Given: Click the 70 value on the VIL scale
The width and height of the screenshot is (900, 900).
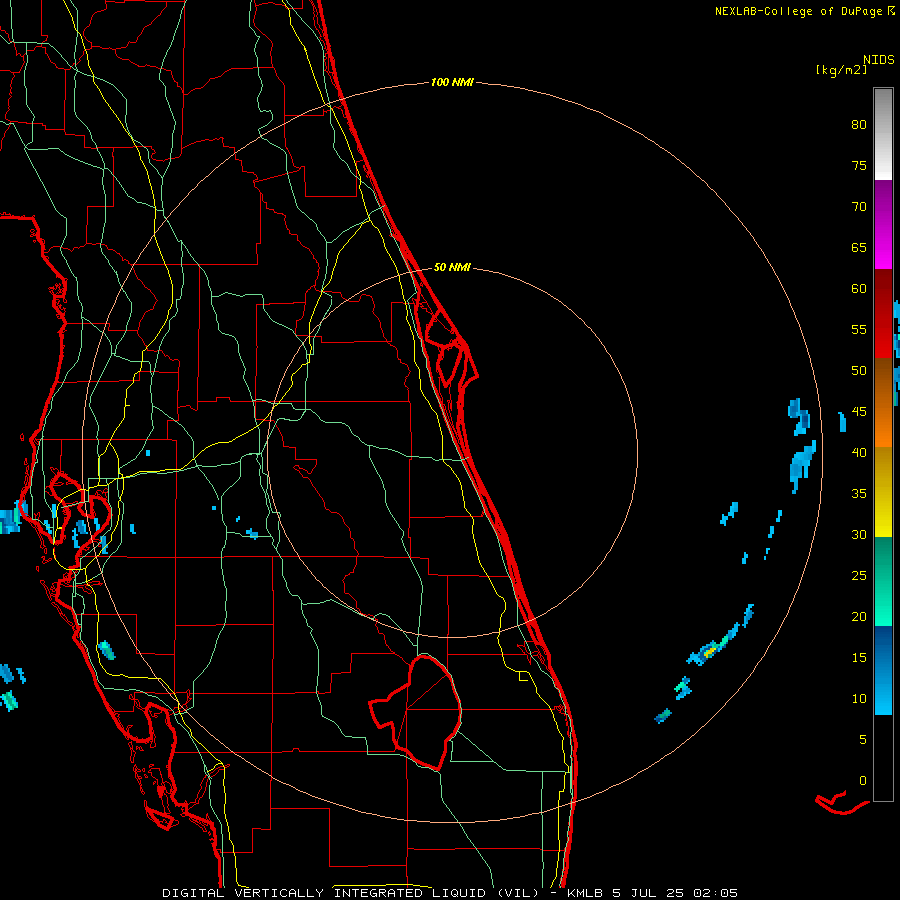Looking at the screenshot, I should pos(859,207).
